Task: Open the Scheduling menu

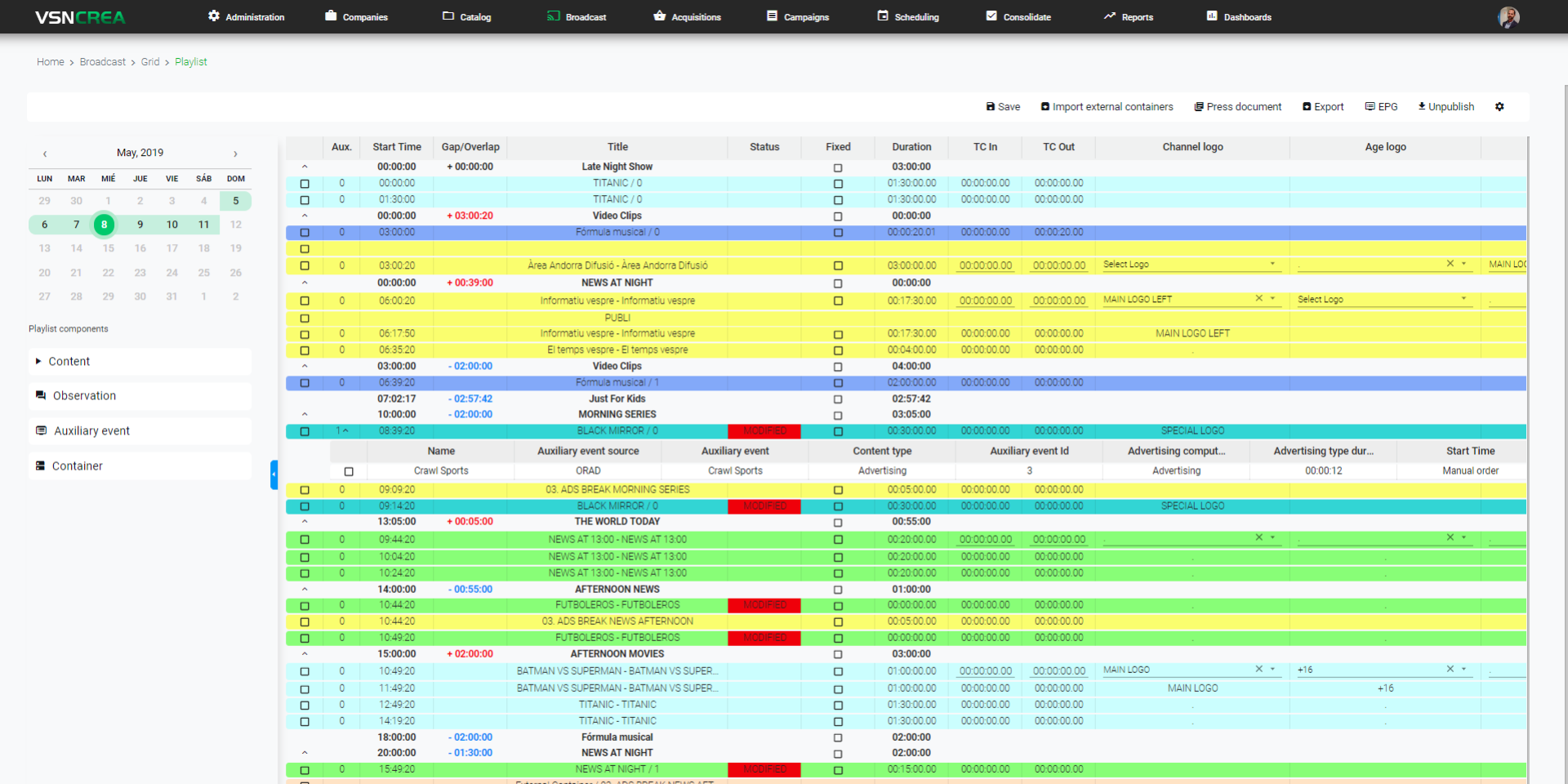Action: (x=908, y=16)
